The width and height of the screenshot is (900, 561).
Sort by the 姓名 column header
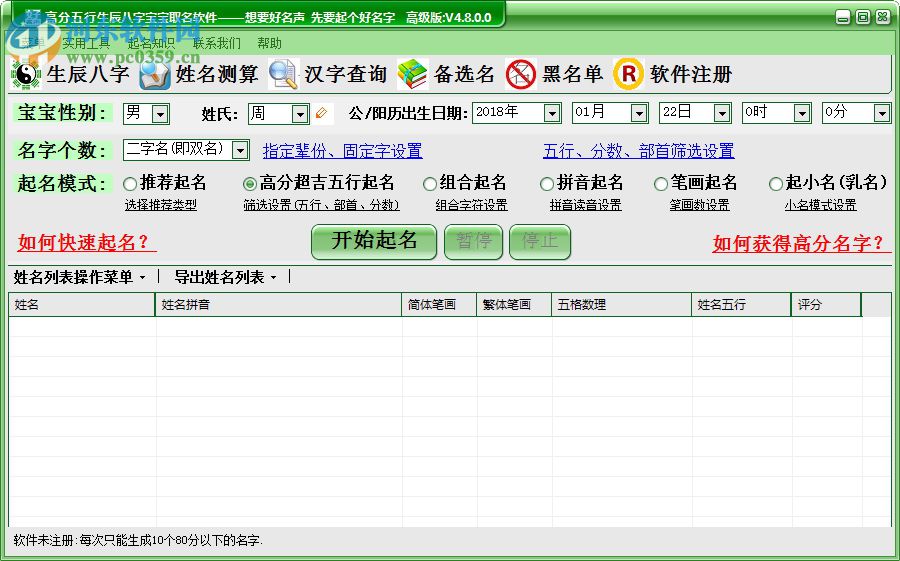[82, 305]
